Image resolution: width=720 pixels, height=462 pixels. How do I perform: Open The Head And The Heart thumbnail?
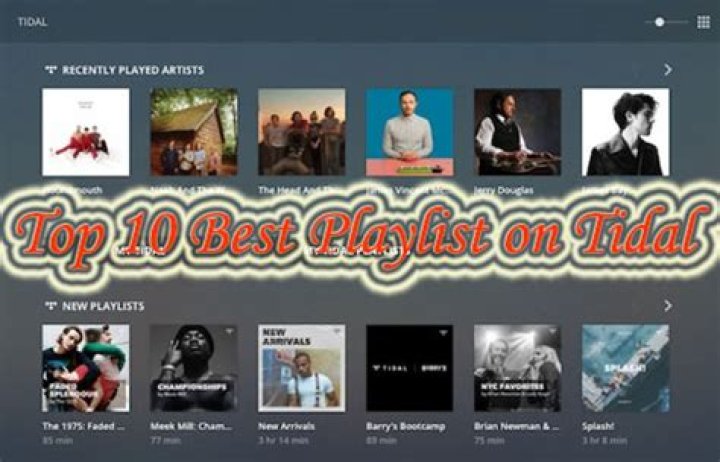(x=302, y=132)
